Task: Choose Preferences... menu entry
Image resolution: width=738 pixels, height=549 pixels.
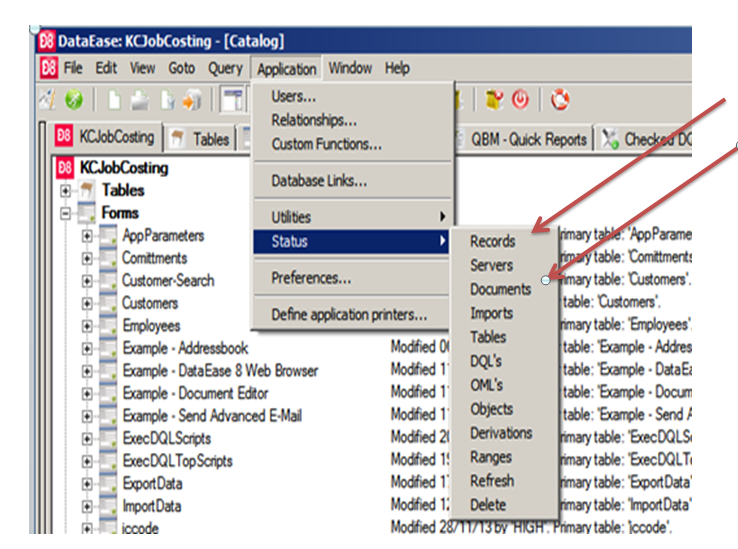Action: coord(351,278)
